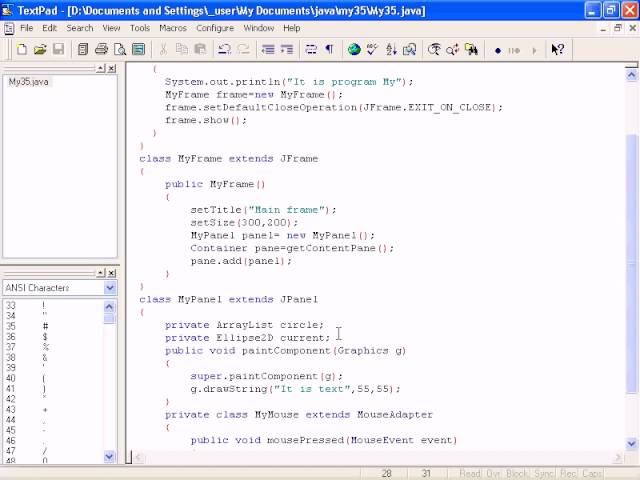The width and height of the screenshot is (640, 480).
Task: Click the Find toolbar icon
Action: [434, 50]
